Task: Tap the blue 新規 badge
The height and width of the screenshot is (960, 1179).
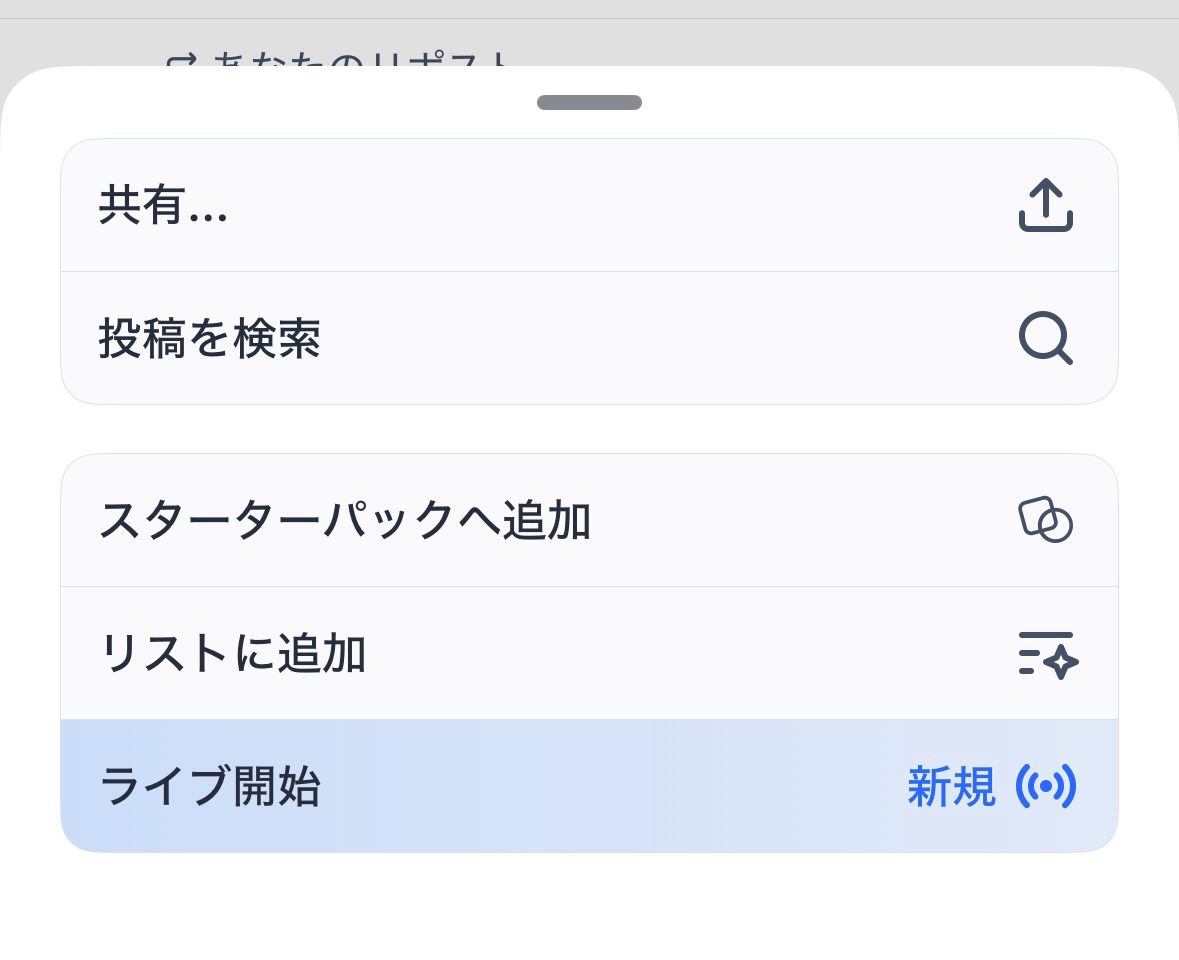Action: tap(951, 787)
